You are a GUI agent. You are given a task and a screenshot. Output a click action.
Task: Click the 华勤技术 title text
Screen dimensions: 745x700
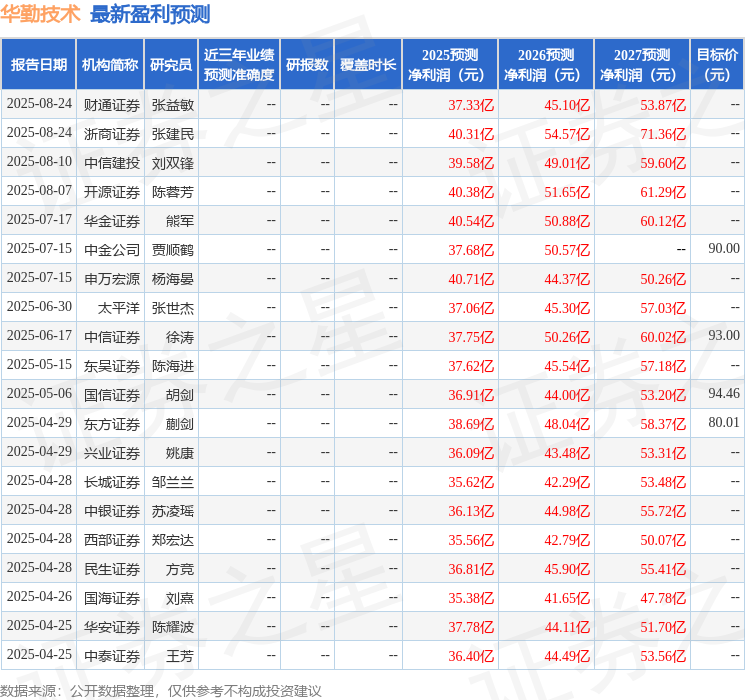40,14
